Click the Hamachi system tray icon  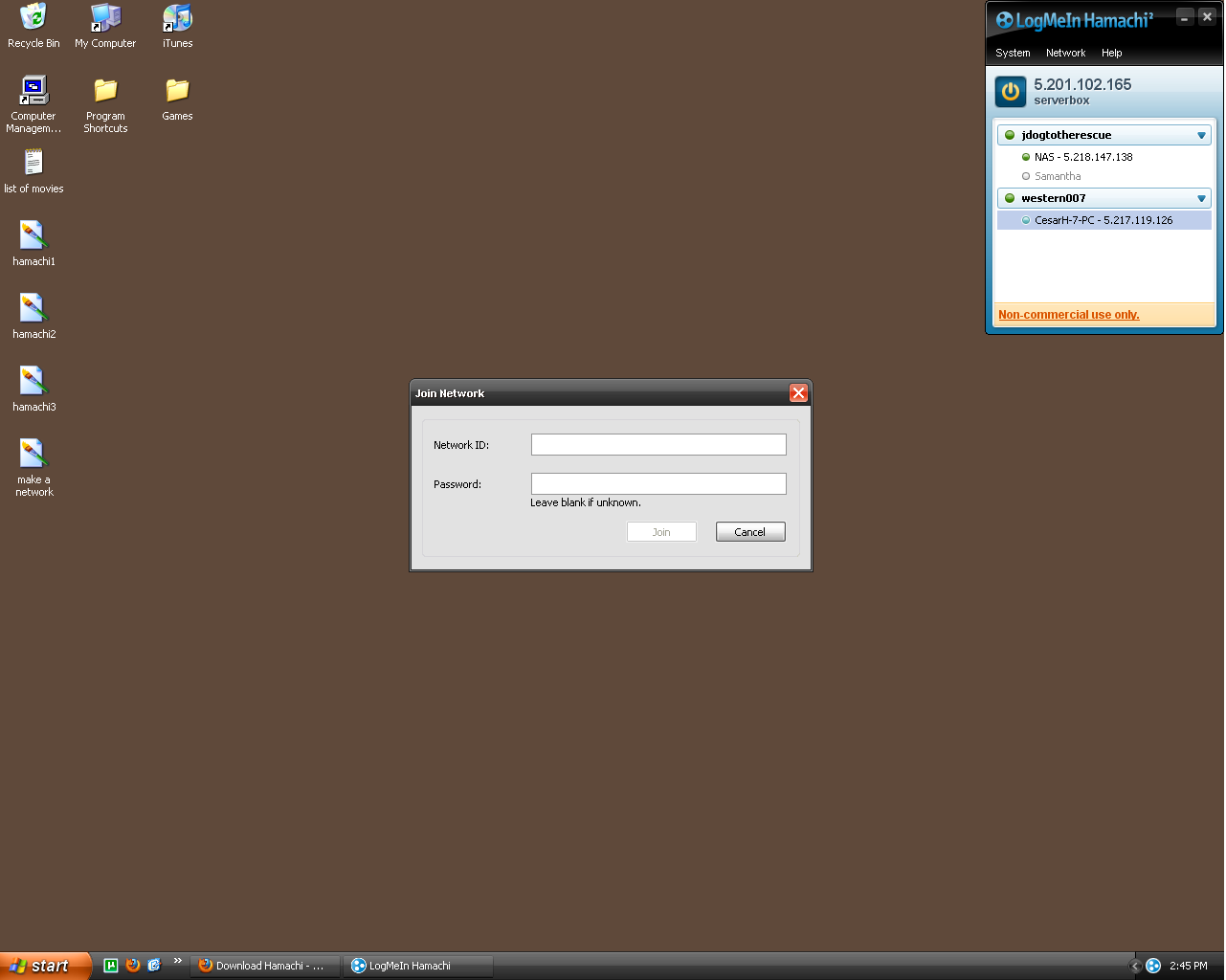coord(1153,966)
